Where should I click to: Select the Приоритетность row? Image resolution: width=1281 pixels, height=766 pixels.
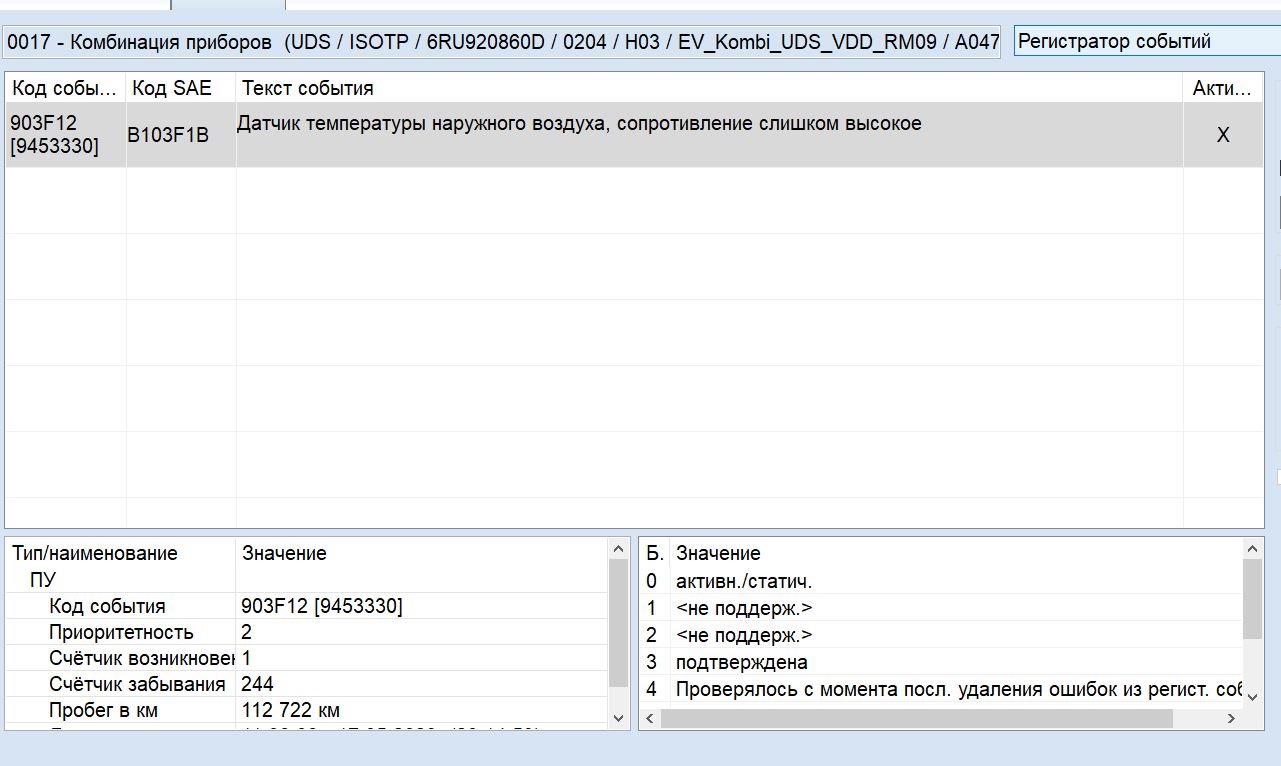tap(121, 632)
